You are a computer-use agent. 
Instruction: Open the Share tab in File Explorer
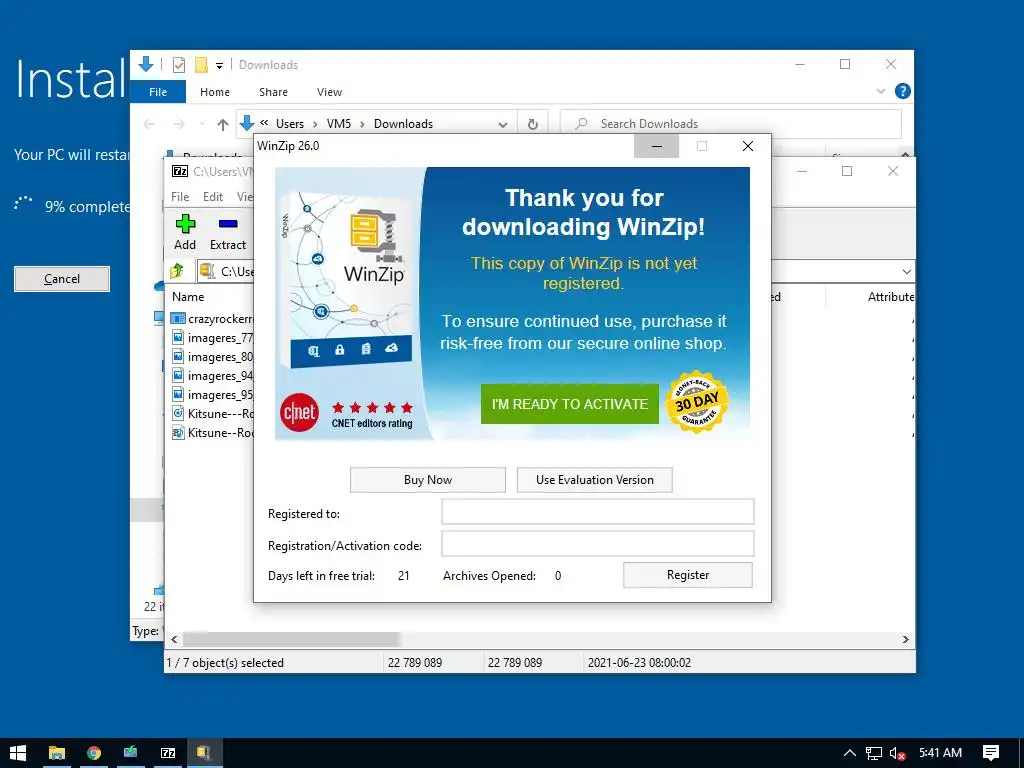273,92
